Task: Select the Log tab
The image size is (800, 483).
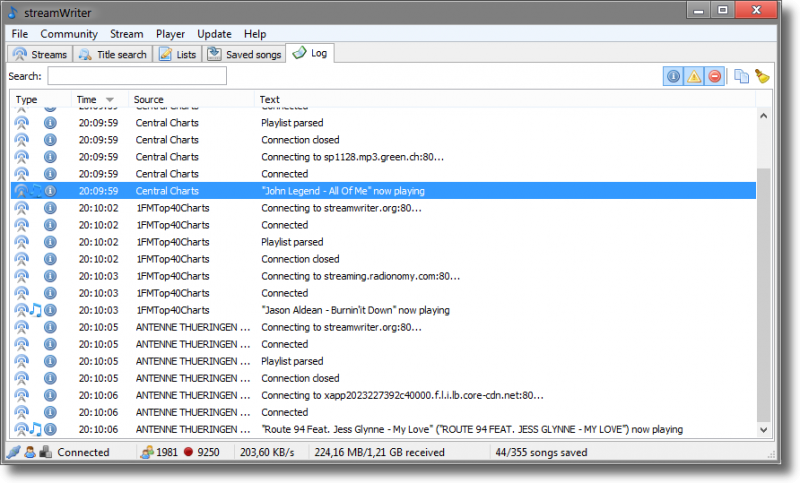Action: click(x=310, y=53)
